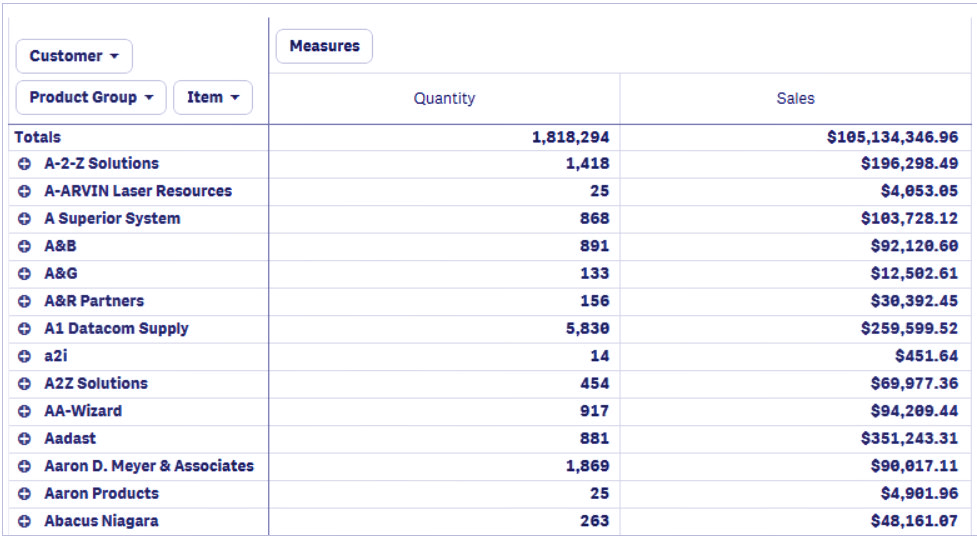
Task: Open the Item dimension dropdown
Action: click(213, 97)
